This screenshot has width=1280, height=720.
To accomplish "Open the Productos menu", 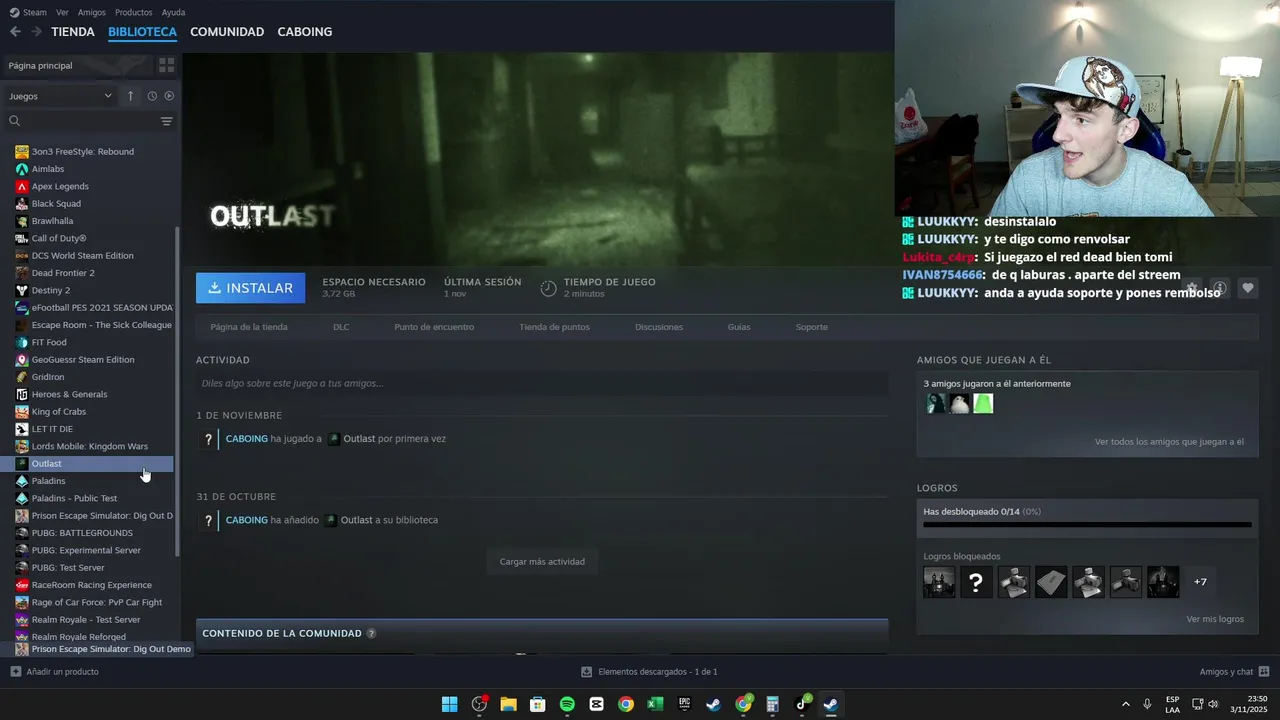I will [133, 12].
